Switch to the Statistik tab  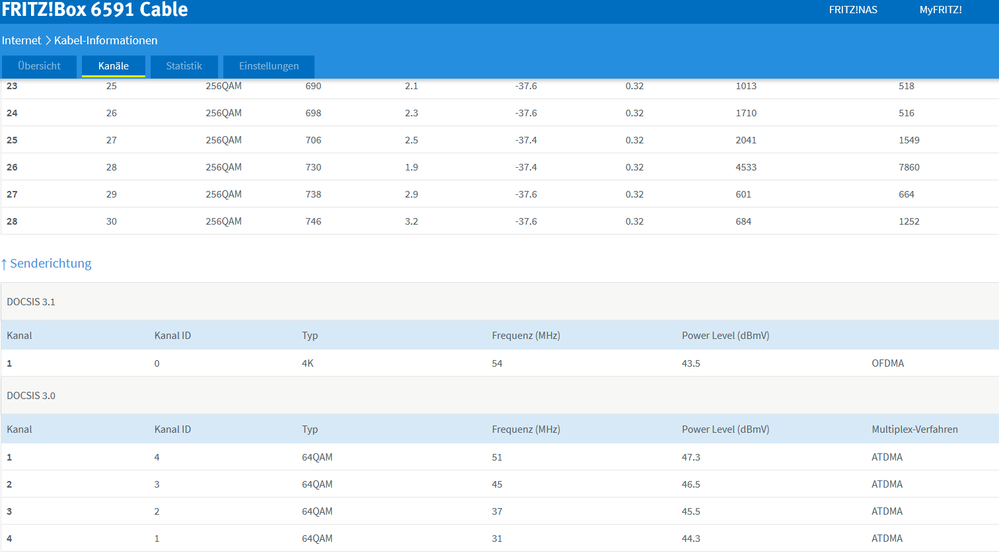[184, 66]
